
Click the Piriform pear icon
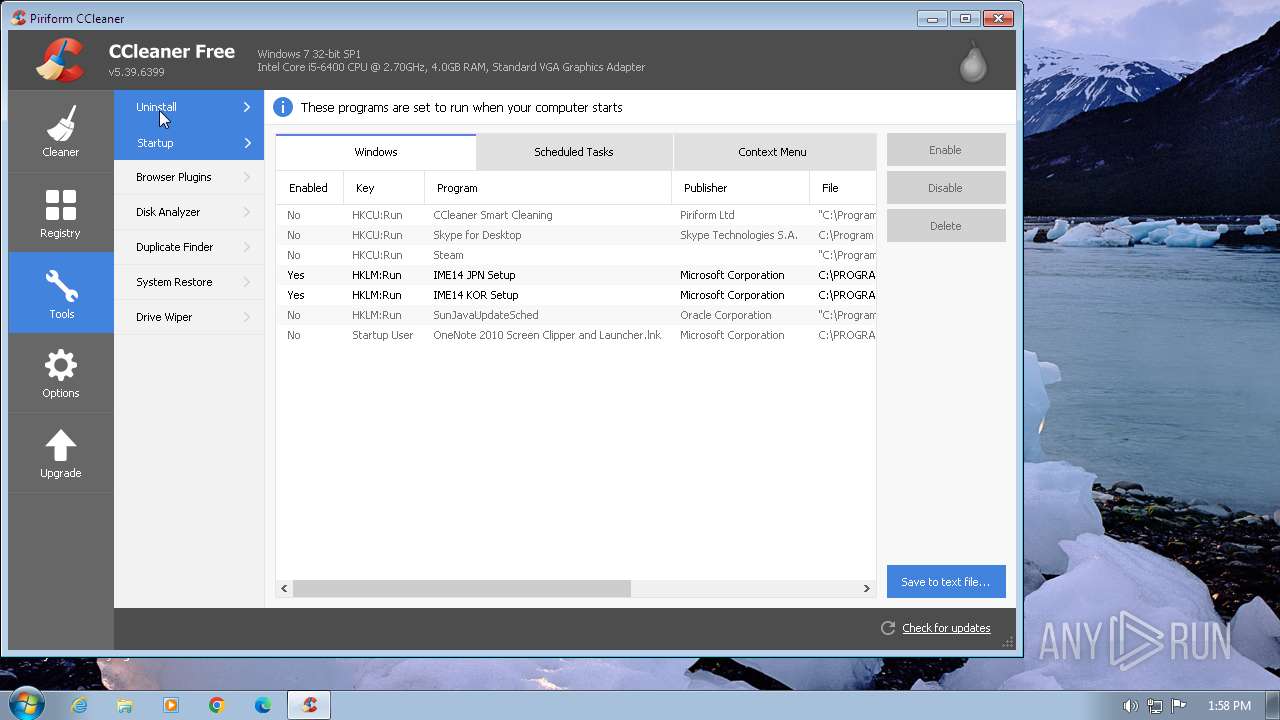coord(973,61)
